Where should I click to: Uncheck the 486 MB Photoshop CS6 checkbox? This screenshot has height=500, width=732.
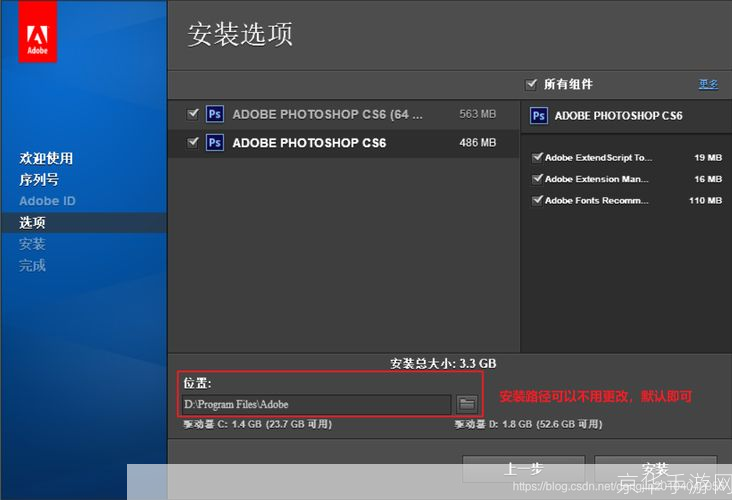click(192, 142)
